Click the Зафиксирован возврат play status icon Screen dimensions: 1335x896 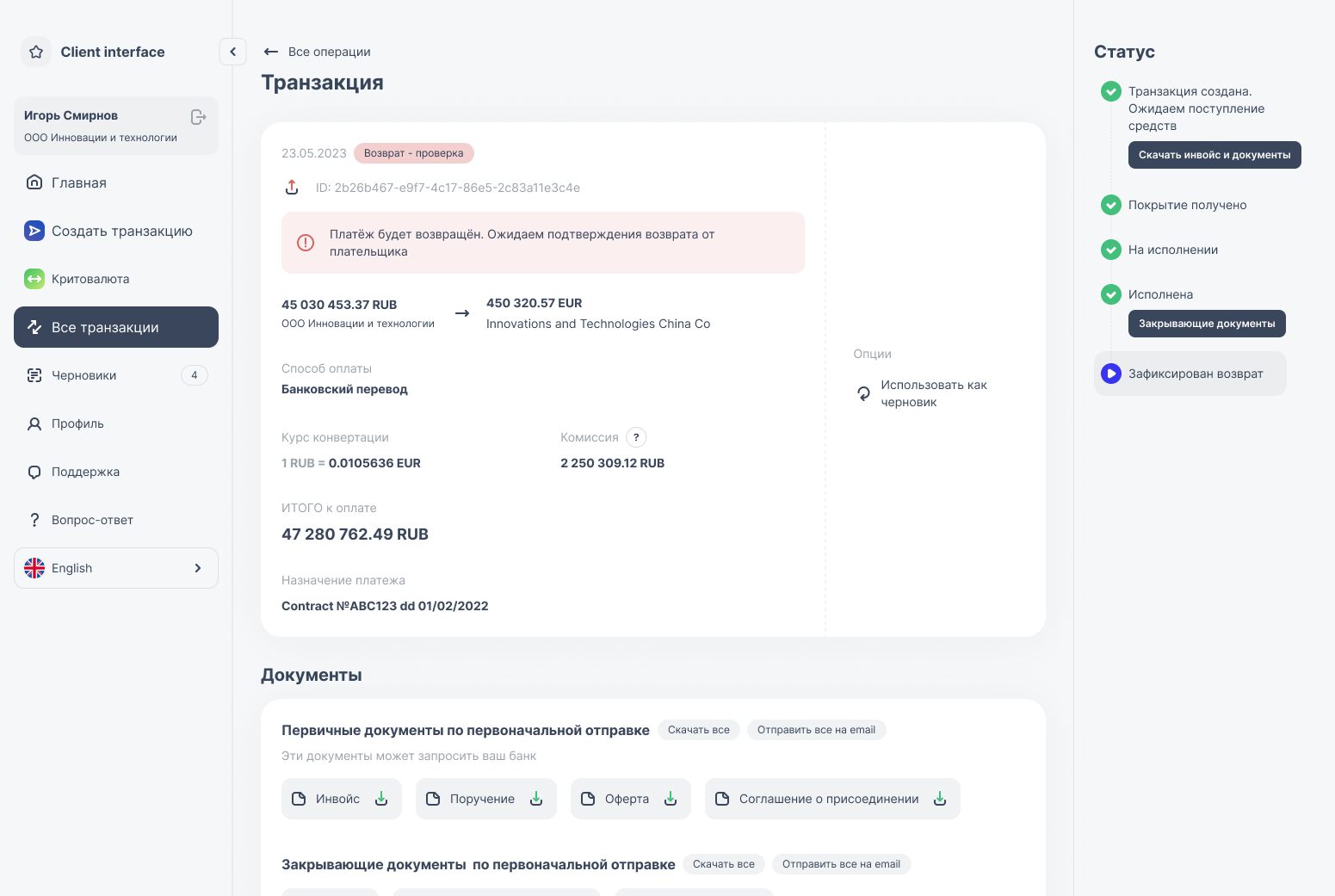1111,374
